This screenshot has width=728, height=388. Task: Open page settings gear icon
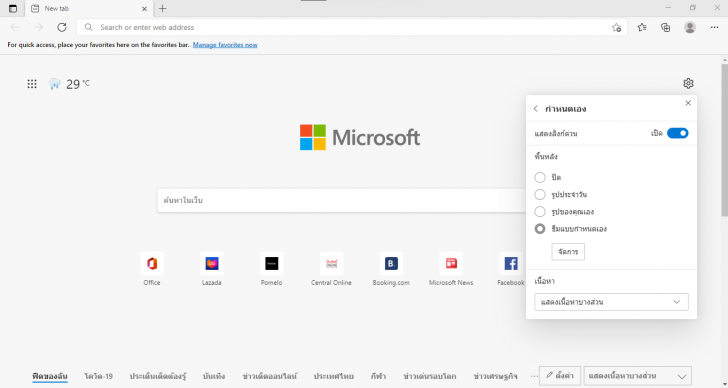click(x=688, y=84)
